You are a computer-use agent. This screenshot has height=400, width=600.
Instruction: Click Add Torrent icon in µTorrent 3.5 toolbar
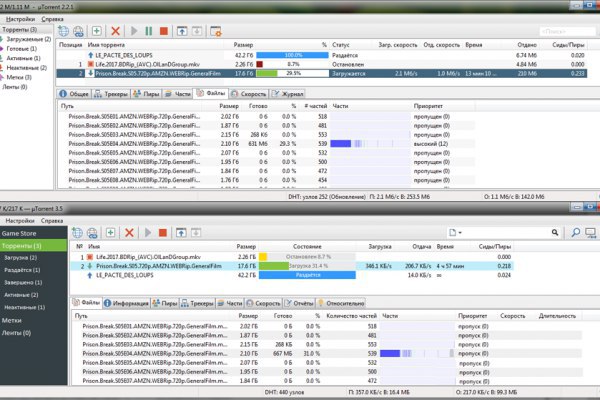(x=77, y=232)
